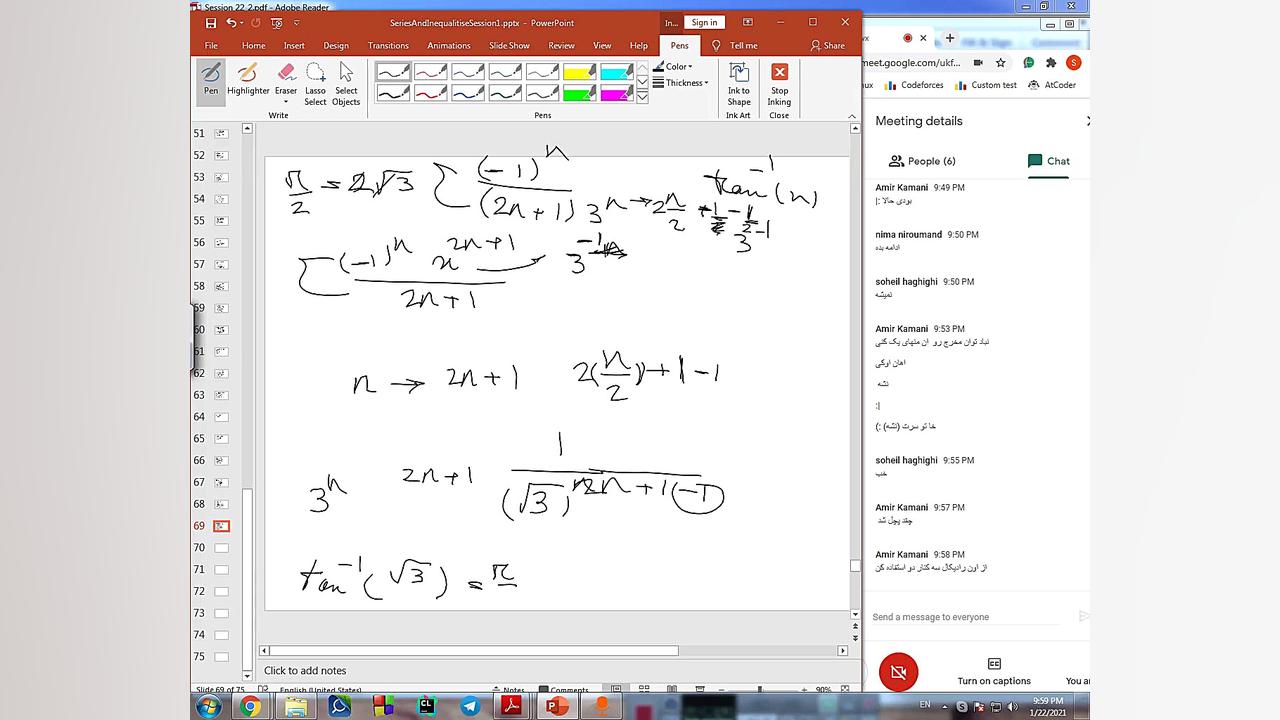
Task: Open the pen Thickness dropdown
Action: coord(680,83)
